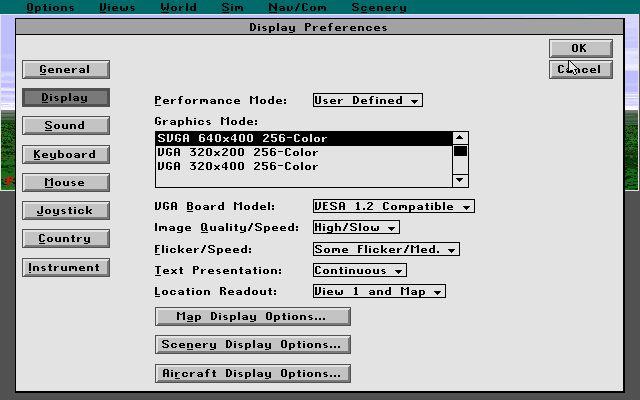
Task: Open the Views menu
Action: (117, 7)
